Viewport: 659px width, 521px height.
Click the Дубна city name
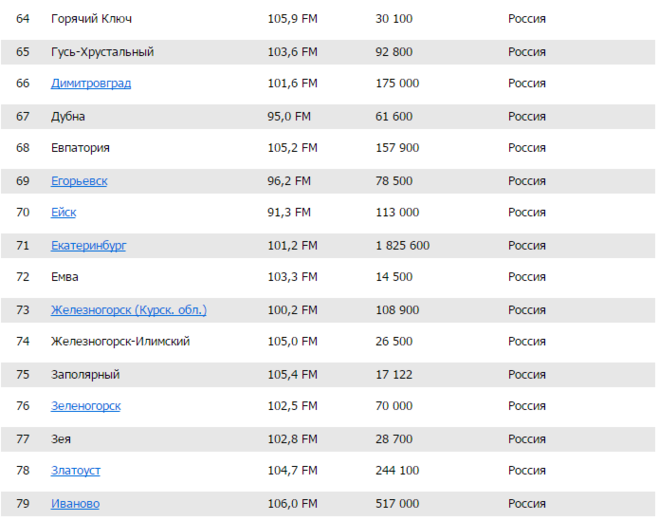coord(69,116)
